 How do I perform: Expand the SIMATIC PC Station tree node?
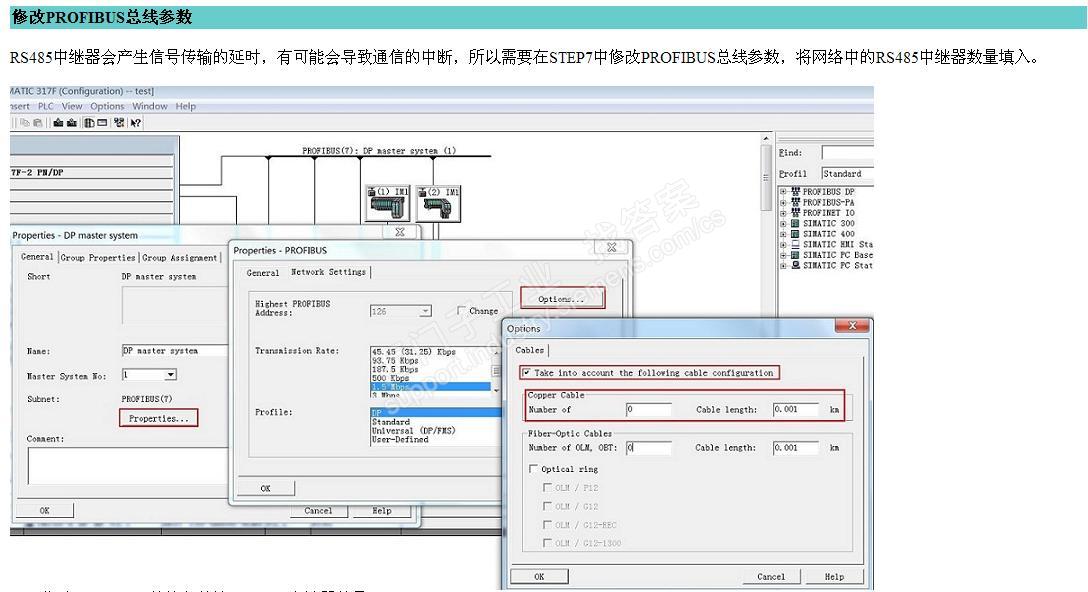click(783, 265)
